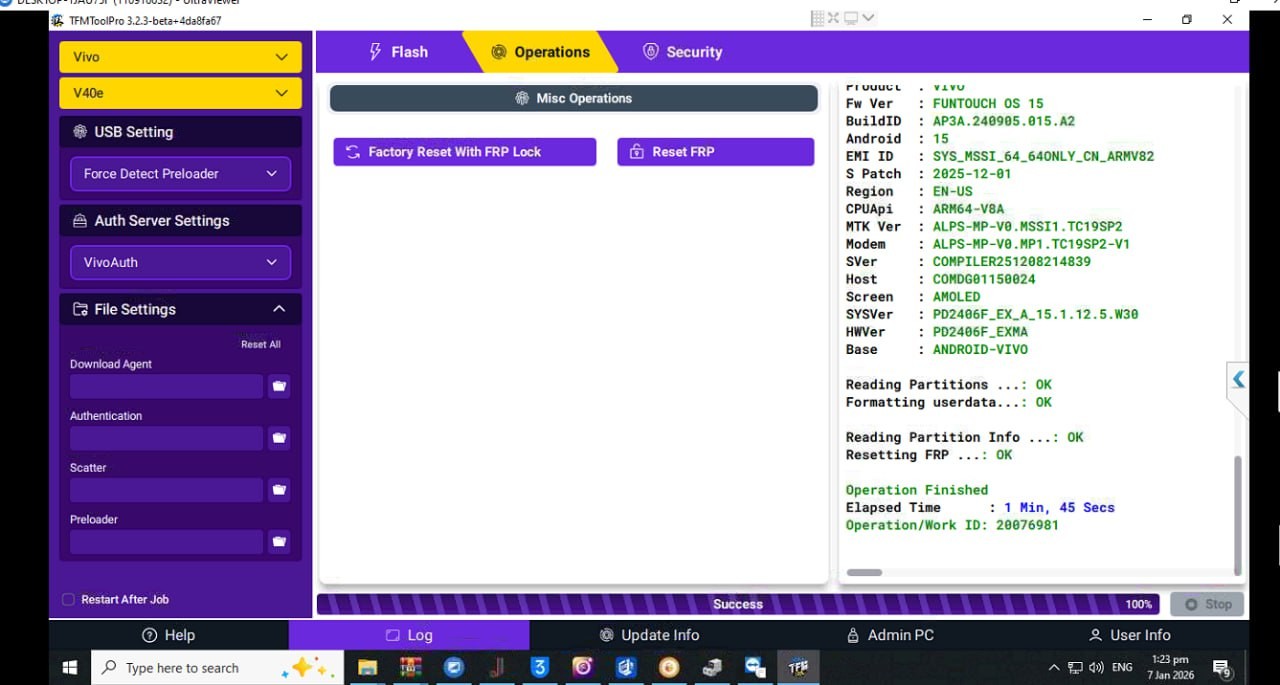This screenshot has height=685, width=1280.
Task: Click the Reset All link
Action: click(x=261, y=344)
